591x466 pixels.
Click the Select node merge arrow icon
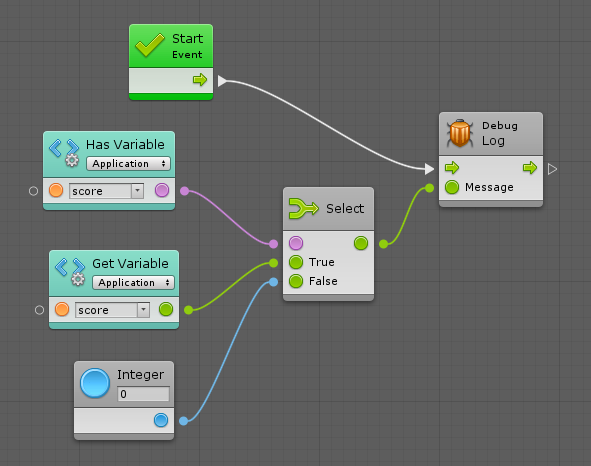[303, 208]
